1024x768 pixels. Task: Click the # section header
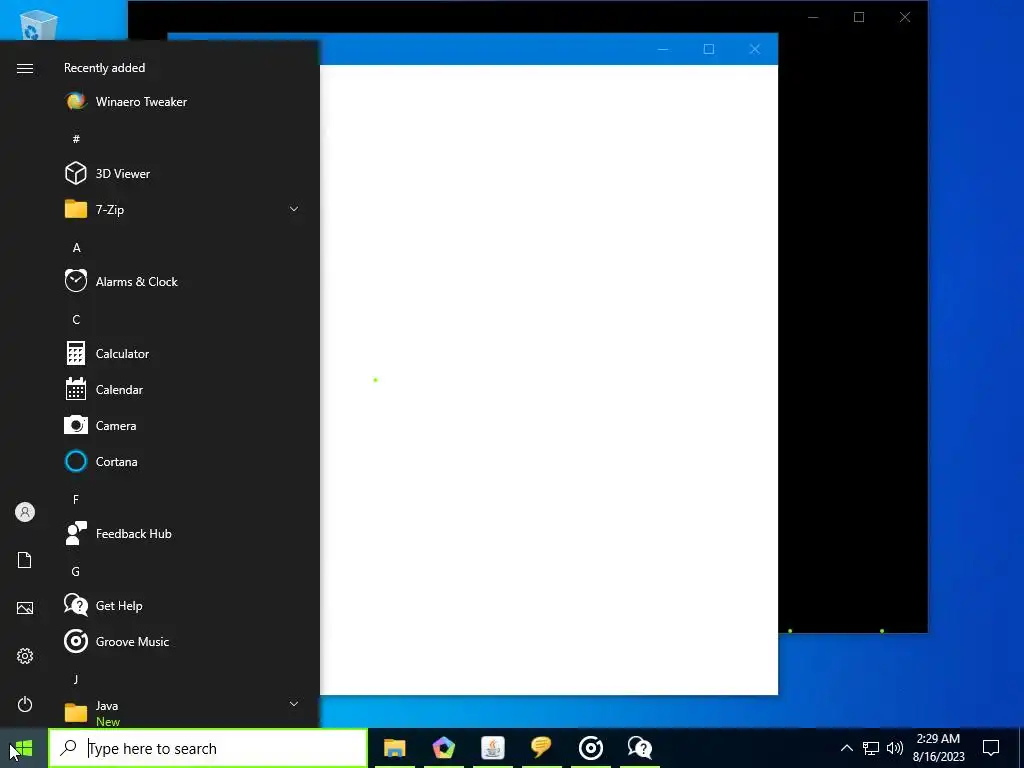[76, 138]
